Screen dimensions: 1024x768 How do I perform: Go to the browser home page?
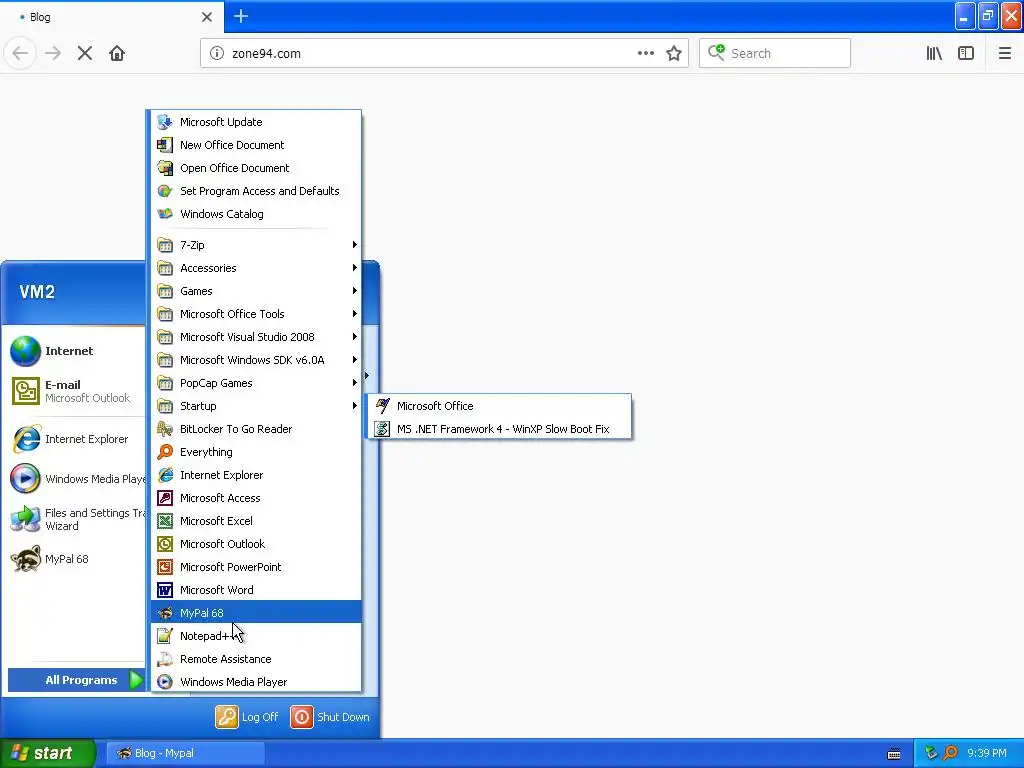click(117, 54)
